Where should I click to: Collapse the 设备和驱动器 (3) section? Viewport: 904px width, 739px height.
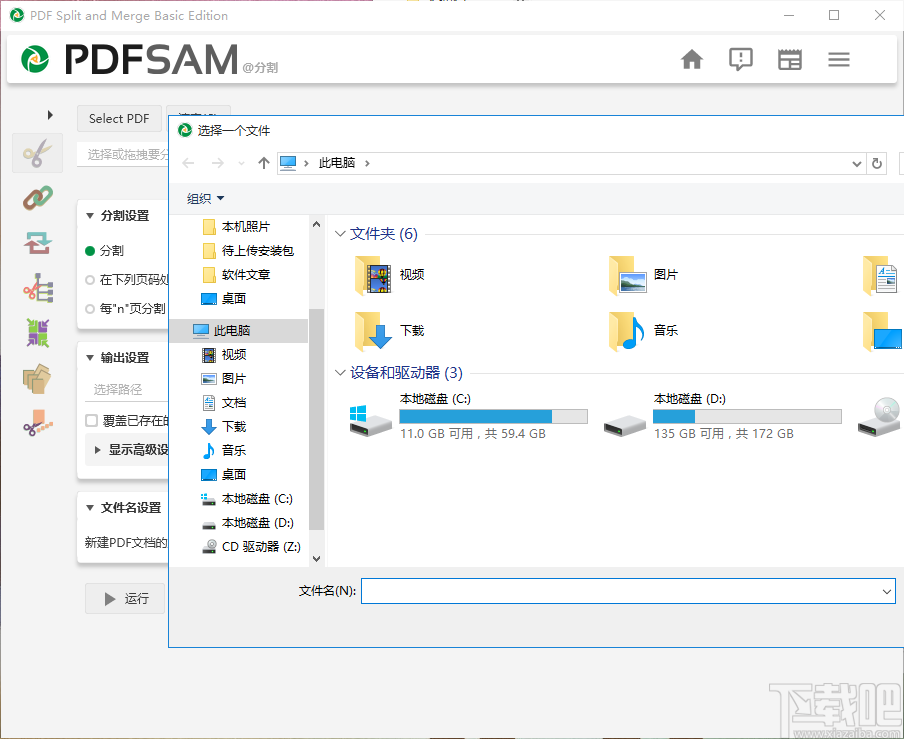[340, 372]
